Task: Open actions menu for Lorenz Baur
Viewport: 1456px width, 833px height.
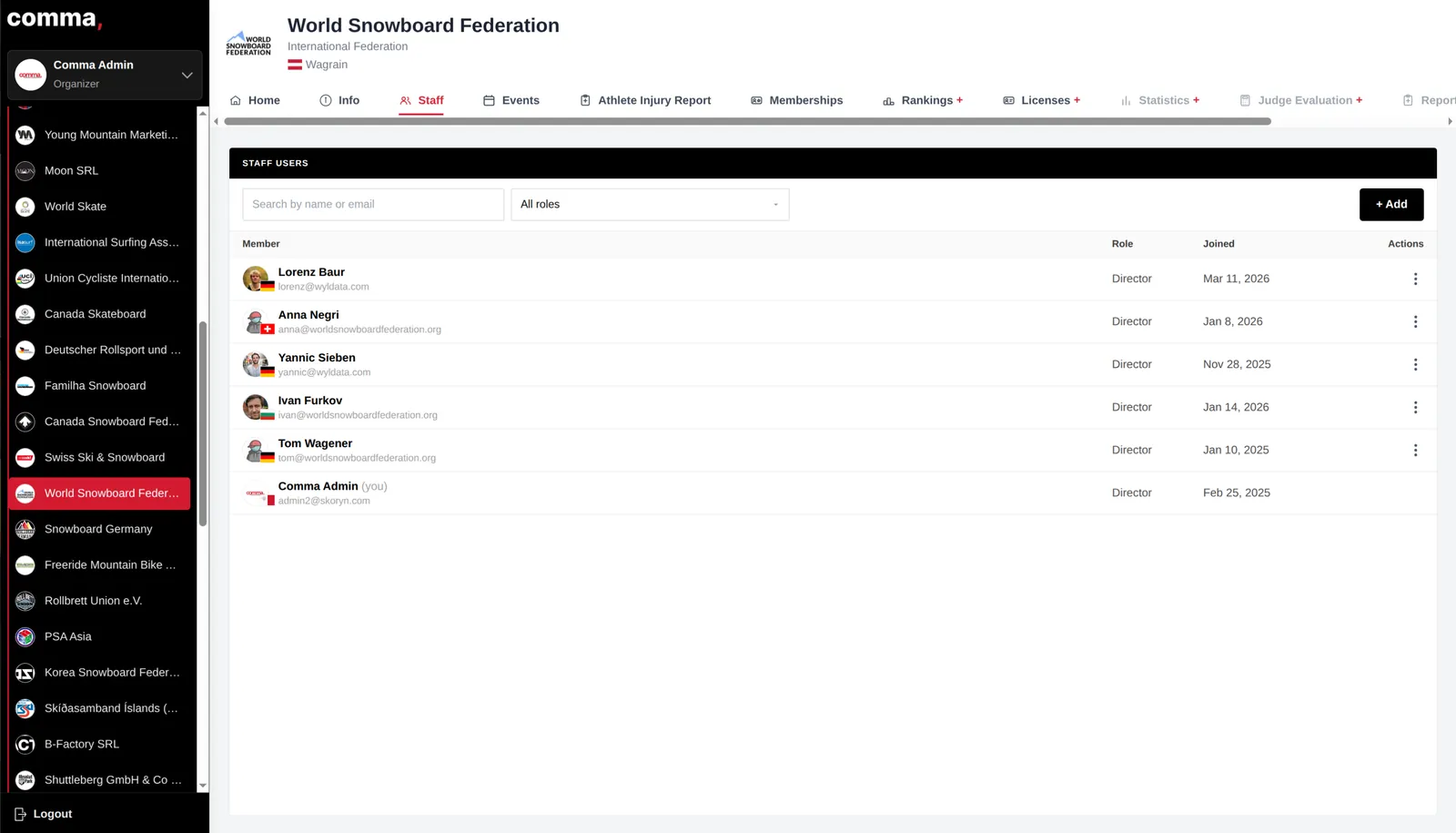Action: pos(1415,279)
